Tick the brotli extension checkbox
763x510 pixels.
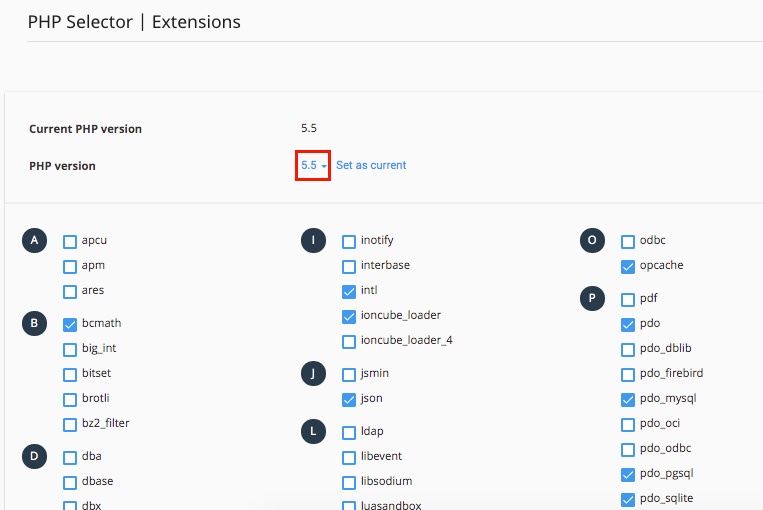click(70, 400)
